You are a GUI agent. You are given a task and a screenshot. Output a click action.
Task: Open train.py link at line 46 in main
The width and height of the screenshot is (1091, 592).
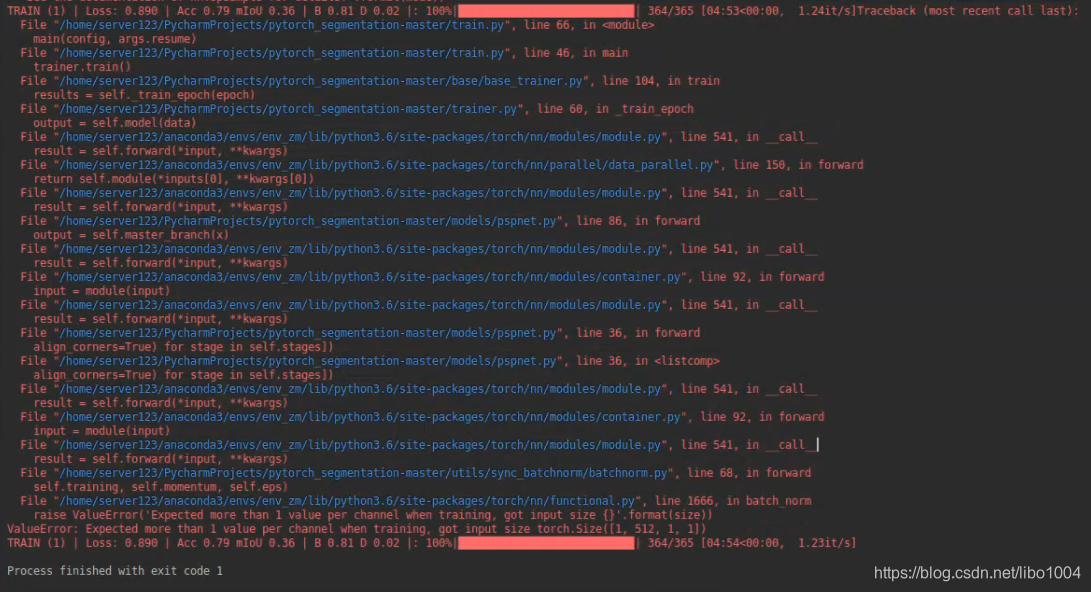point(282,53)
